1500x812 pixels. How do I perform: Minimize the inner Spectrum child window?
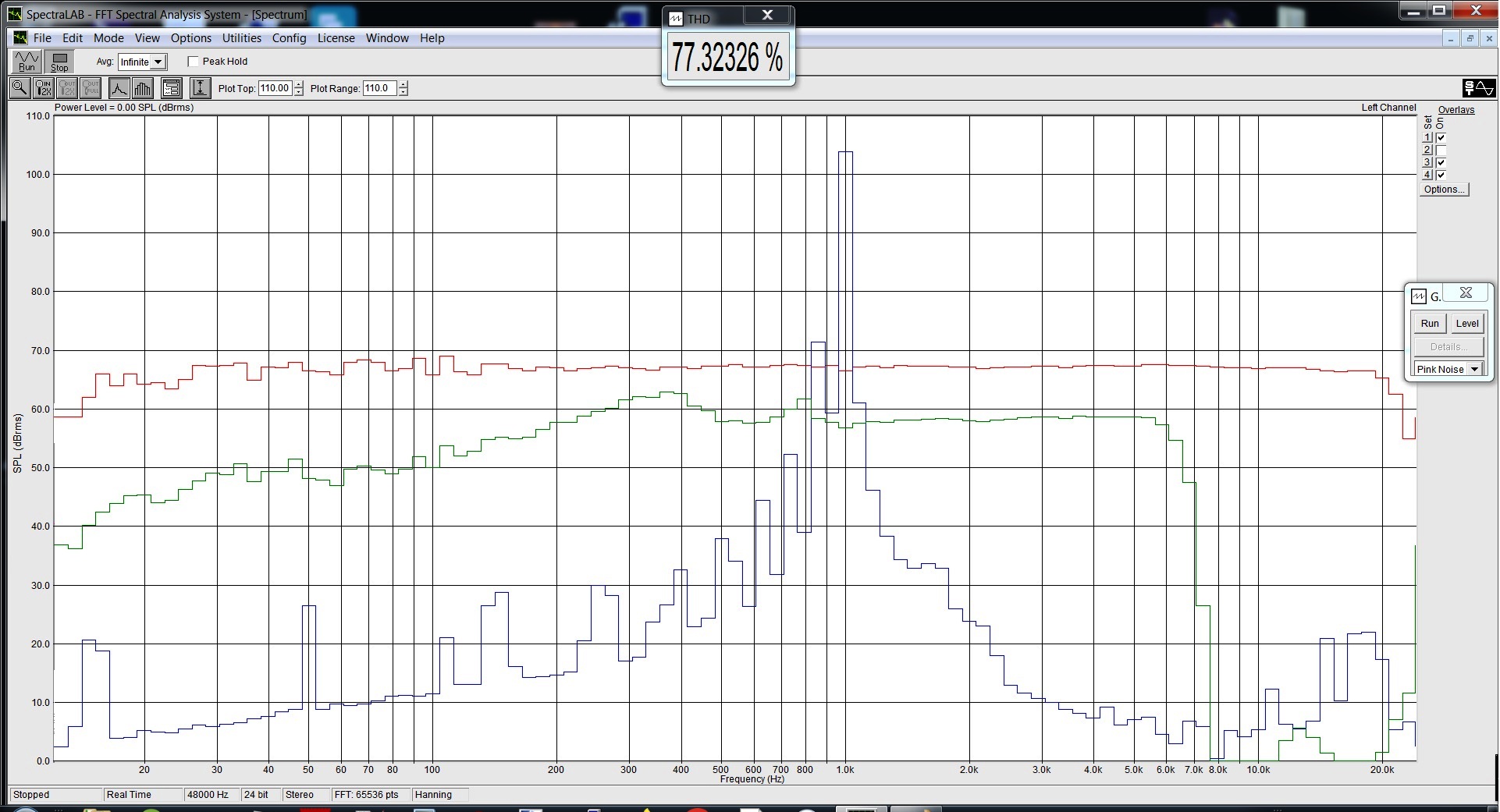coord(1451,38)
